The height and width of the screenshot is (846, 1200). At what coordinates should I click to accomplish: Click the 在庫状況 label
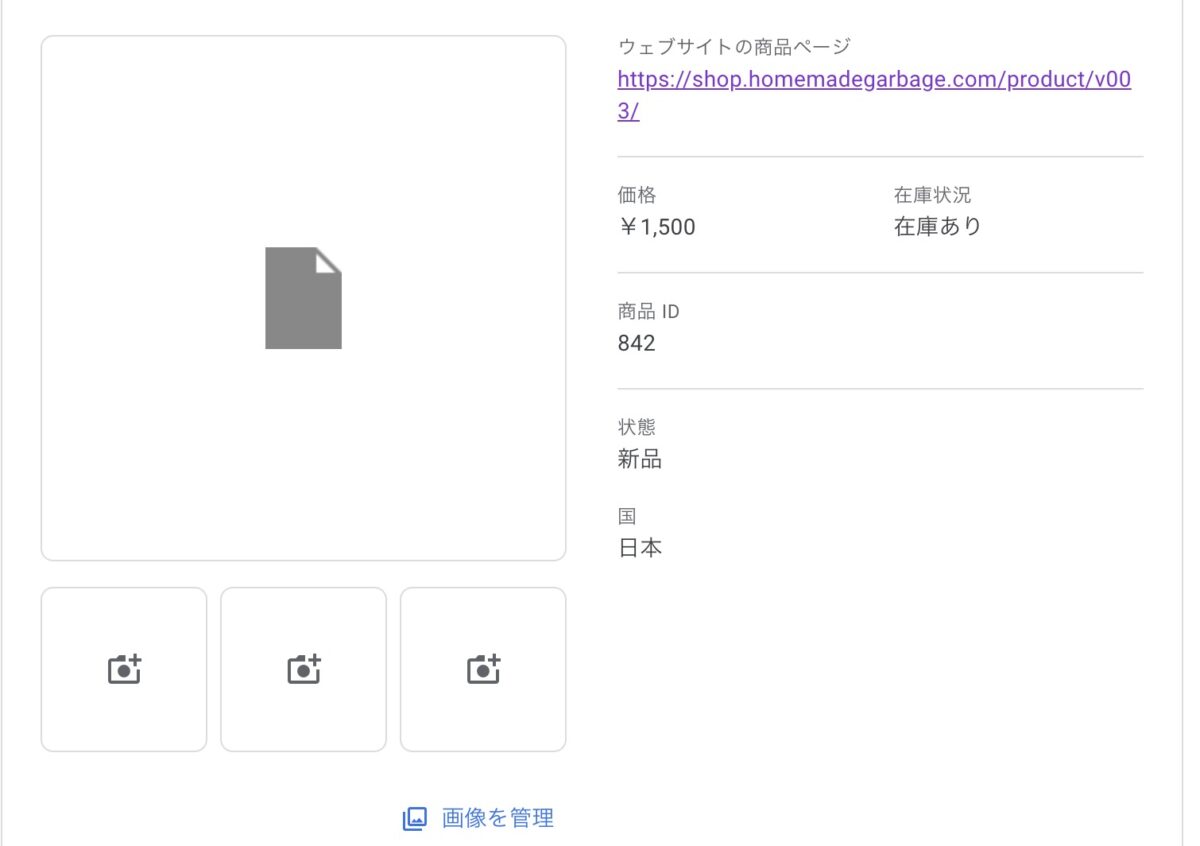[932, 195]
